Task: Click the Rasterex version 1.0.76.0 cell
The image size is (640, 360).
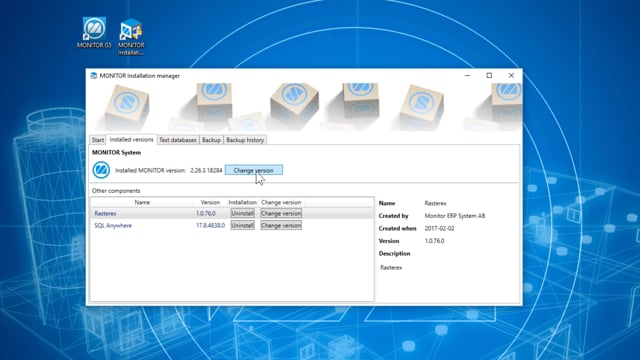Action: 206,213
